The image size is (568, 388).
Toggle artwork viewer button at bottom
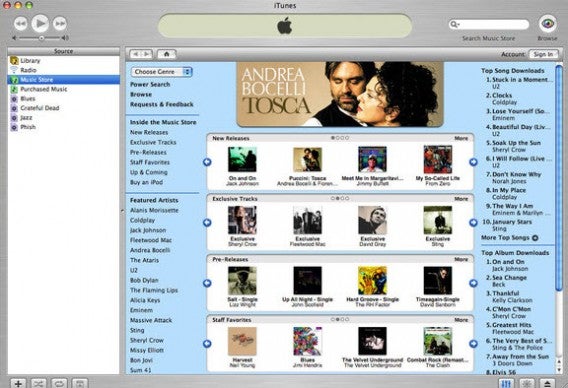[x=80, y=383]
